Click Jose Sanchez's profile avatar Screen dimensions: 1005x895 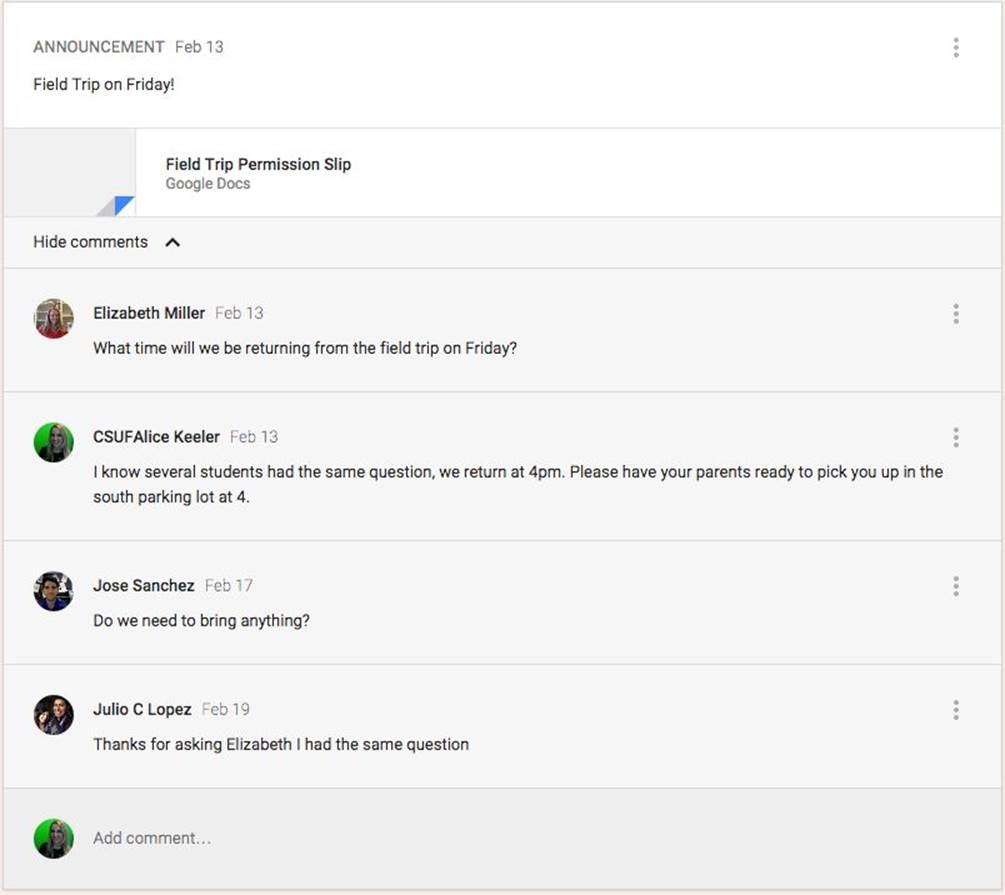tap(54, 591)
